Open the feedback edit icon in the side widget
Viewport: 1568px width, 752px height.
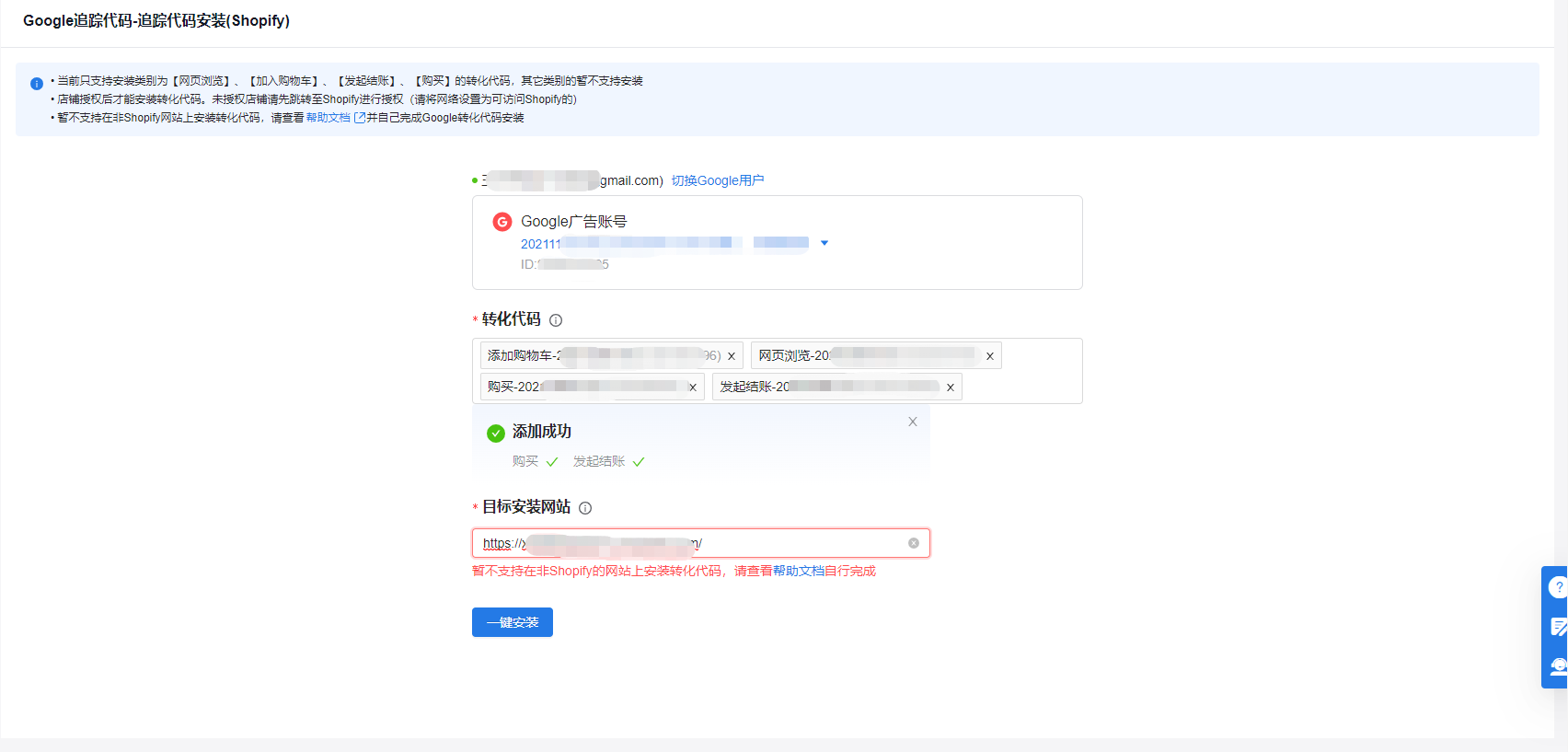(x=1558, y=627)
